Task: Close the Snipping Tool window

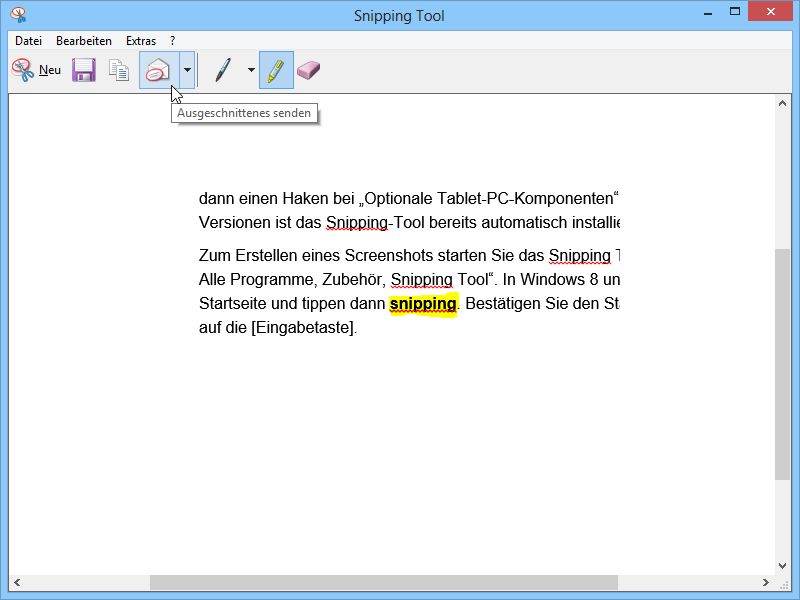Action: pos(770,11)
